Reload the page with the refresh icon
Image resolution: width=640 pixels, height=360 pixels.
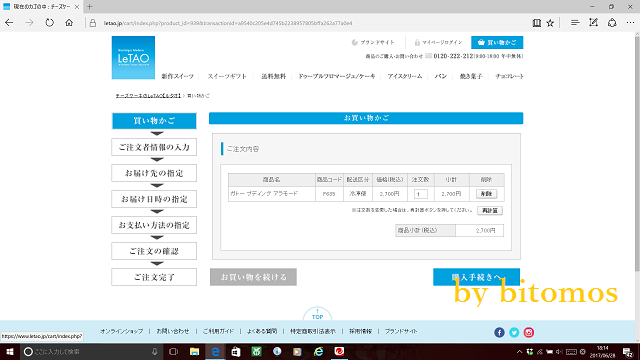click(x=49, y=23)
